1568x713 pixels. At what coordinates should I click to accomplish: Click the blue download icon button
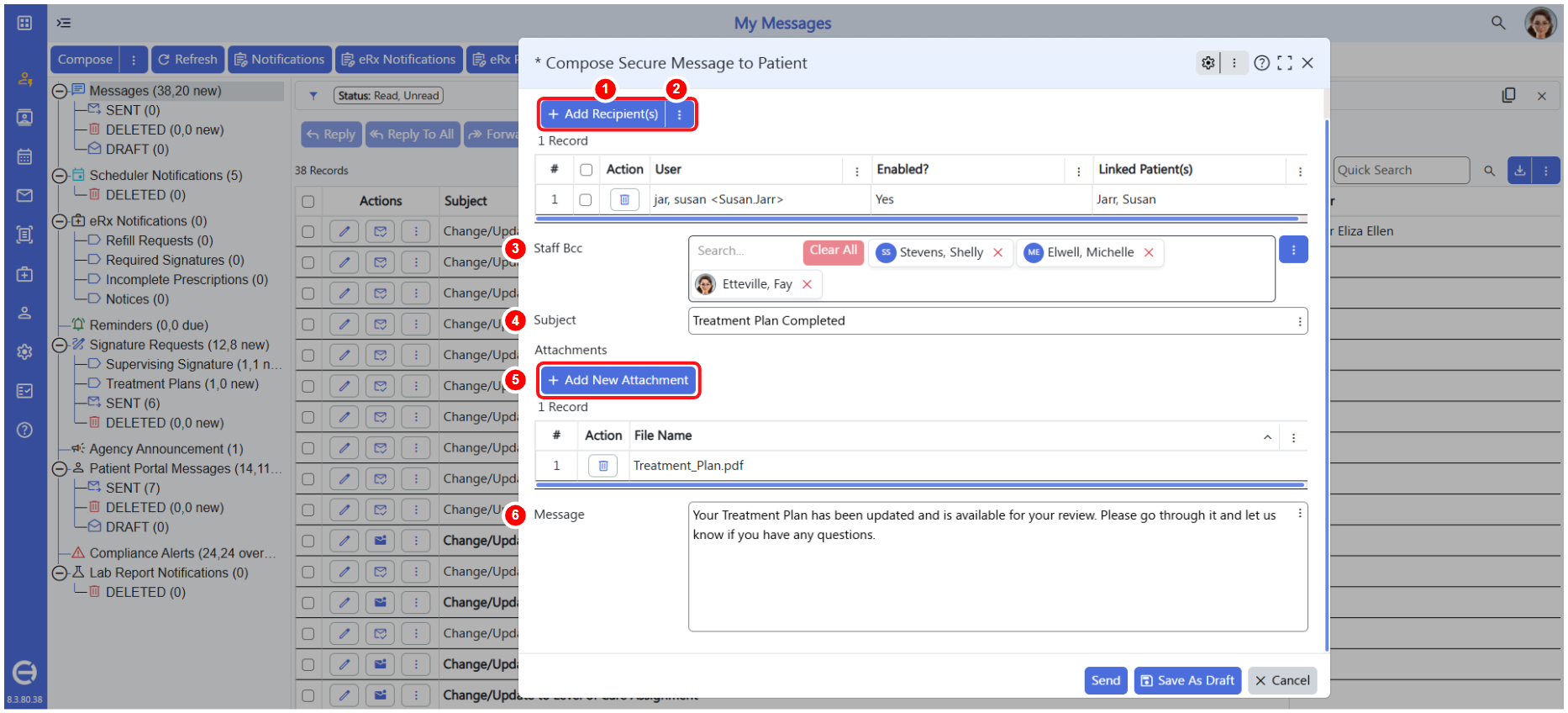click(1520, 171)
